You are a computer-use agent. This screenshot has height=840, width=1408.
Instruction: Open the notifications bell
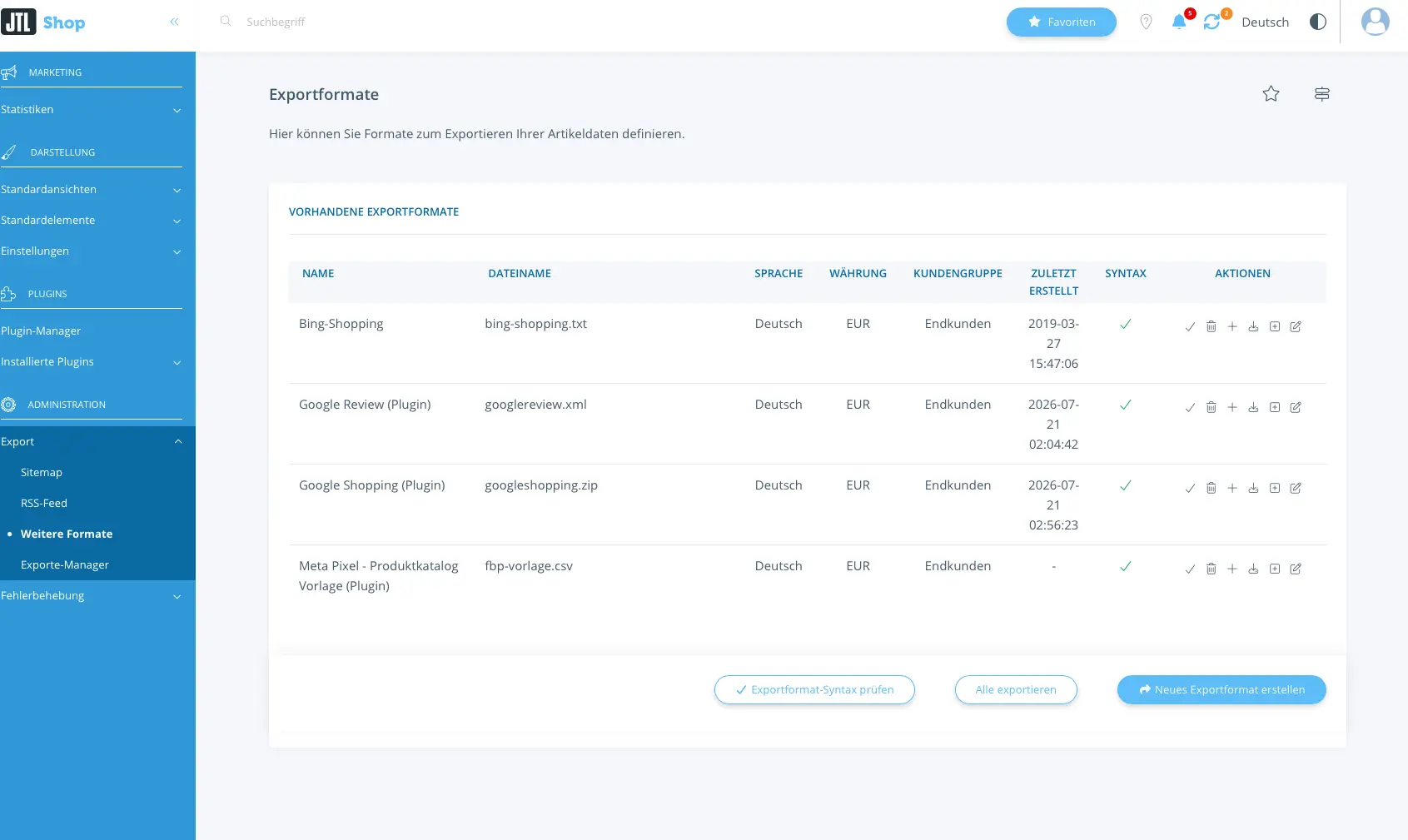(1179, 22)
